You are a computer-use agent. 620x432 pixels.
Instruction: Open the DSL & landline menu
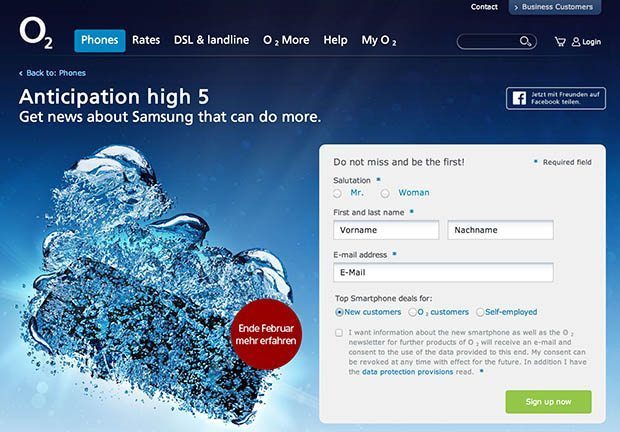coord(212,40)
